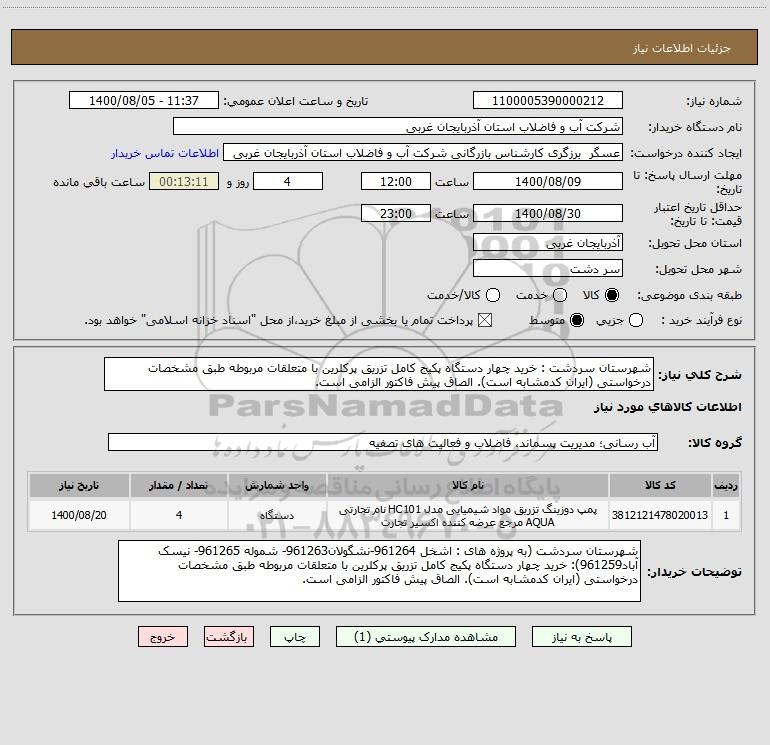Click تاریخ نیاز column header

coord(79,486)
